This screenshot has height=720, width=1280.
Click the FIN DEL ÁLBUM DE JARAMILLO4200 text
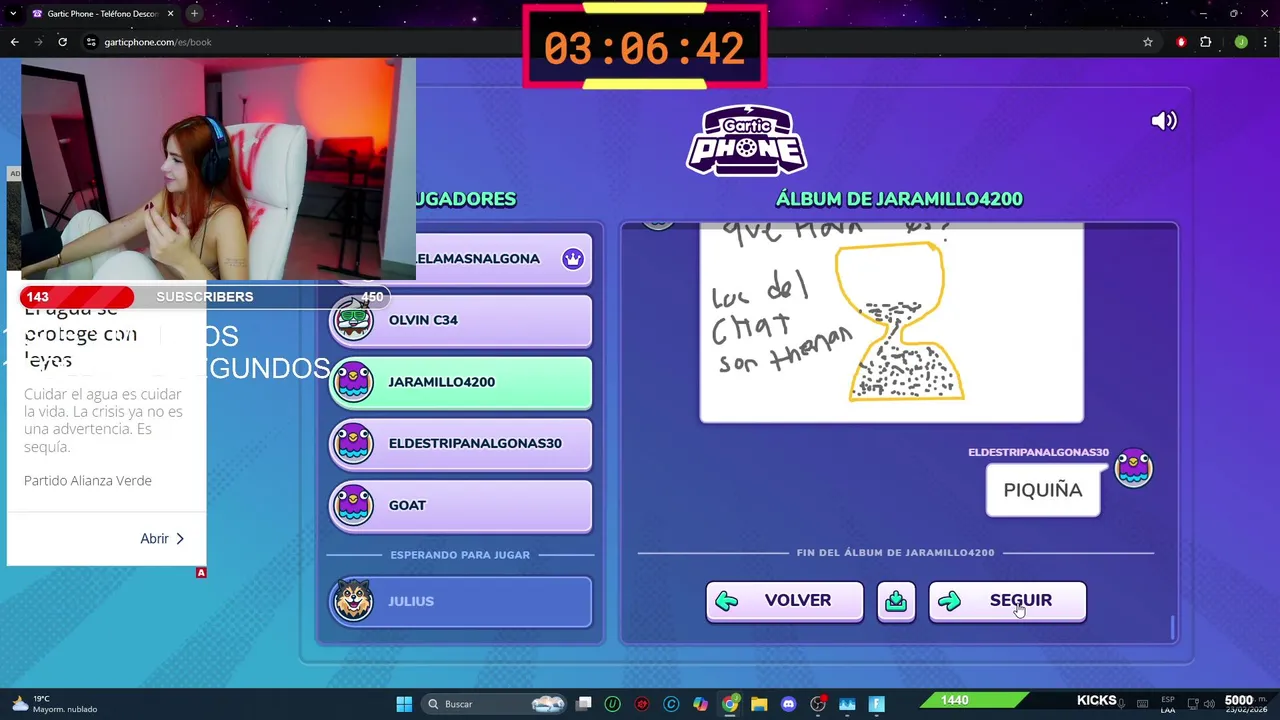(896, 552)
